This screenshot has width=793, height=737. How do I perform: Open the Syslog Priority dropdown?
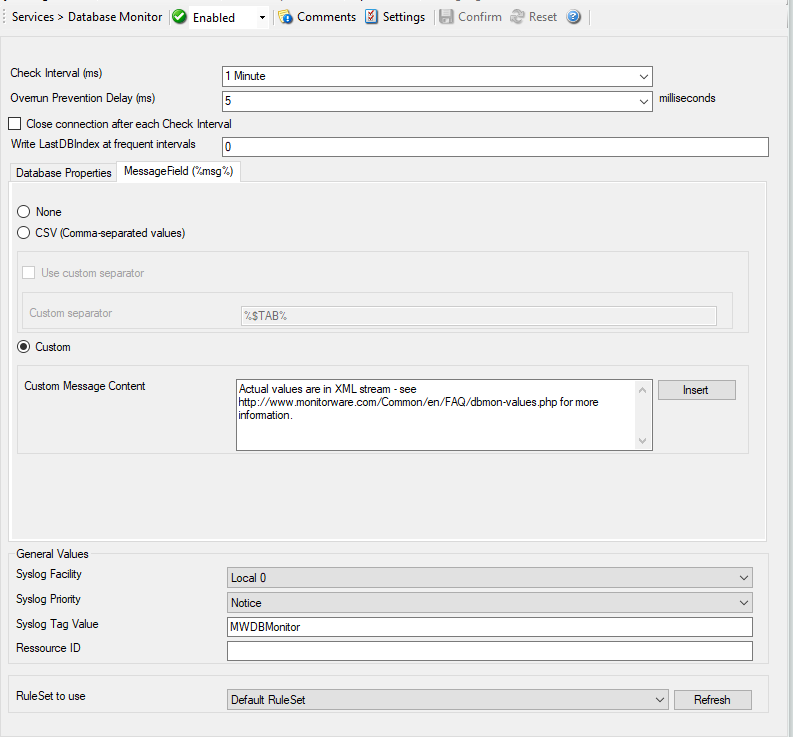[x=742, y=603]
